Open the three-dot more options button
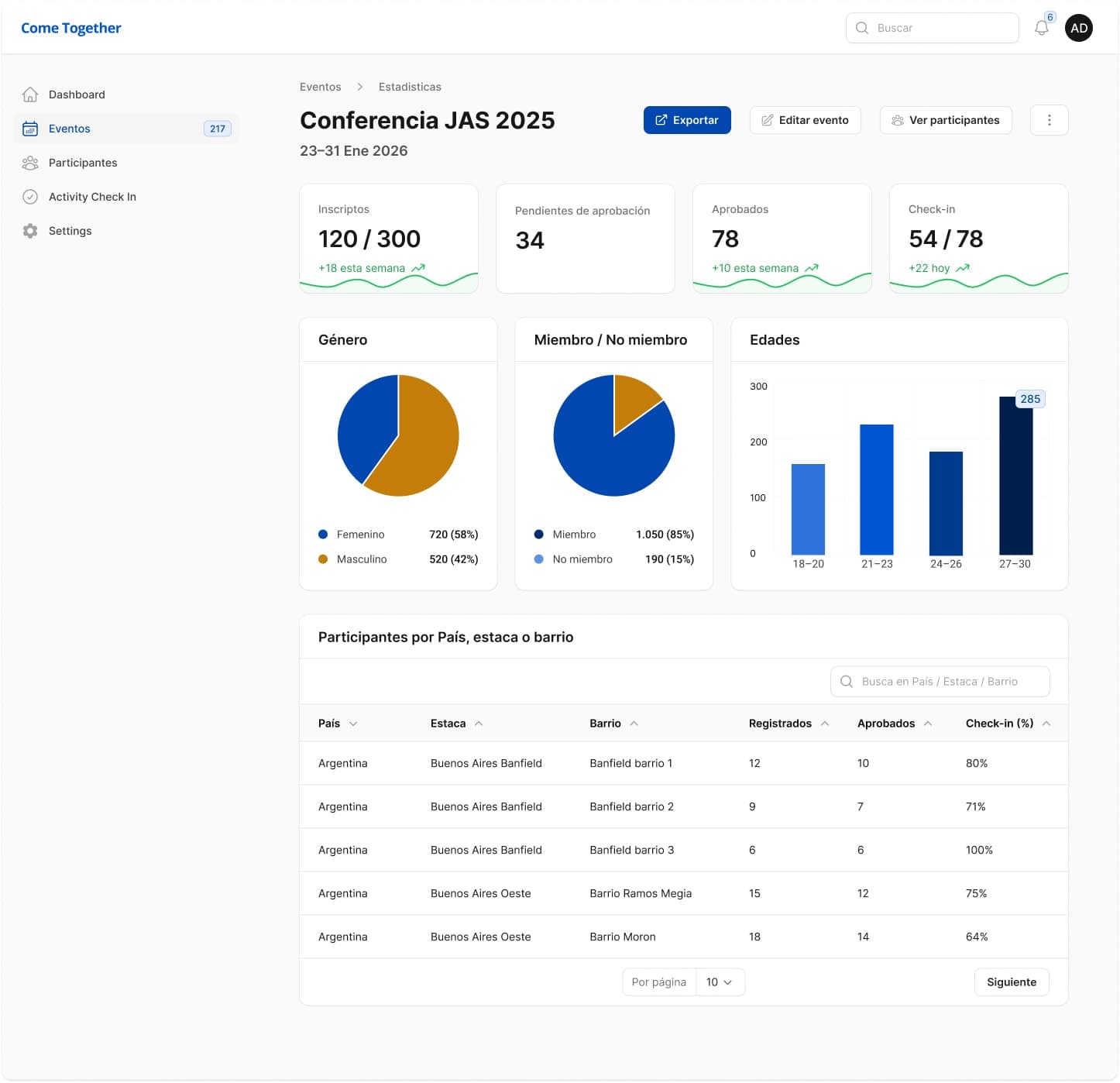The width and height of the screenshot is (1120, 1083). coord(1049,120)
